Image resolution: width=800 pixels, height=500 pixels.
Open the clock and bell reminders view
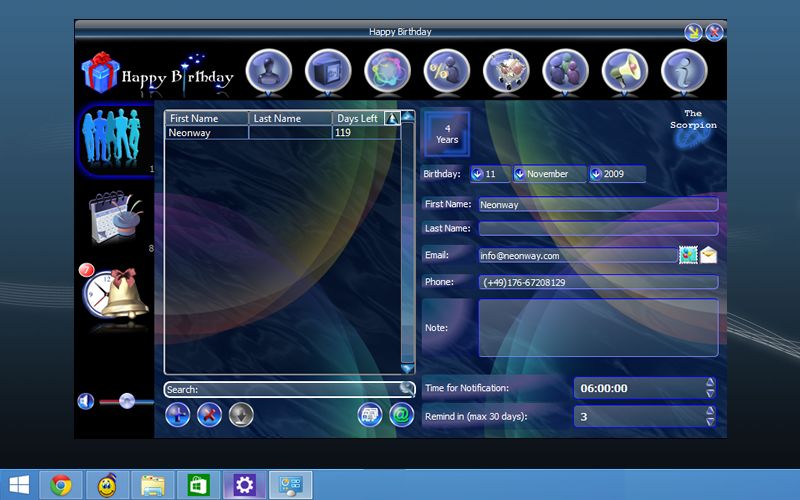(115, 294)
